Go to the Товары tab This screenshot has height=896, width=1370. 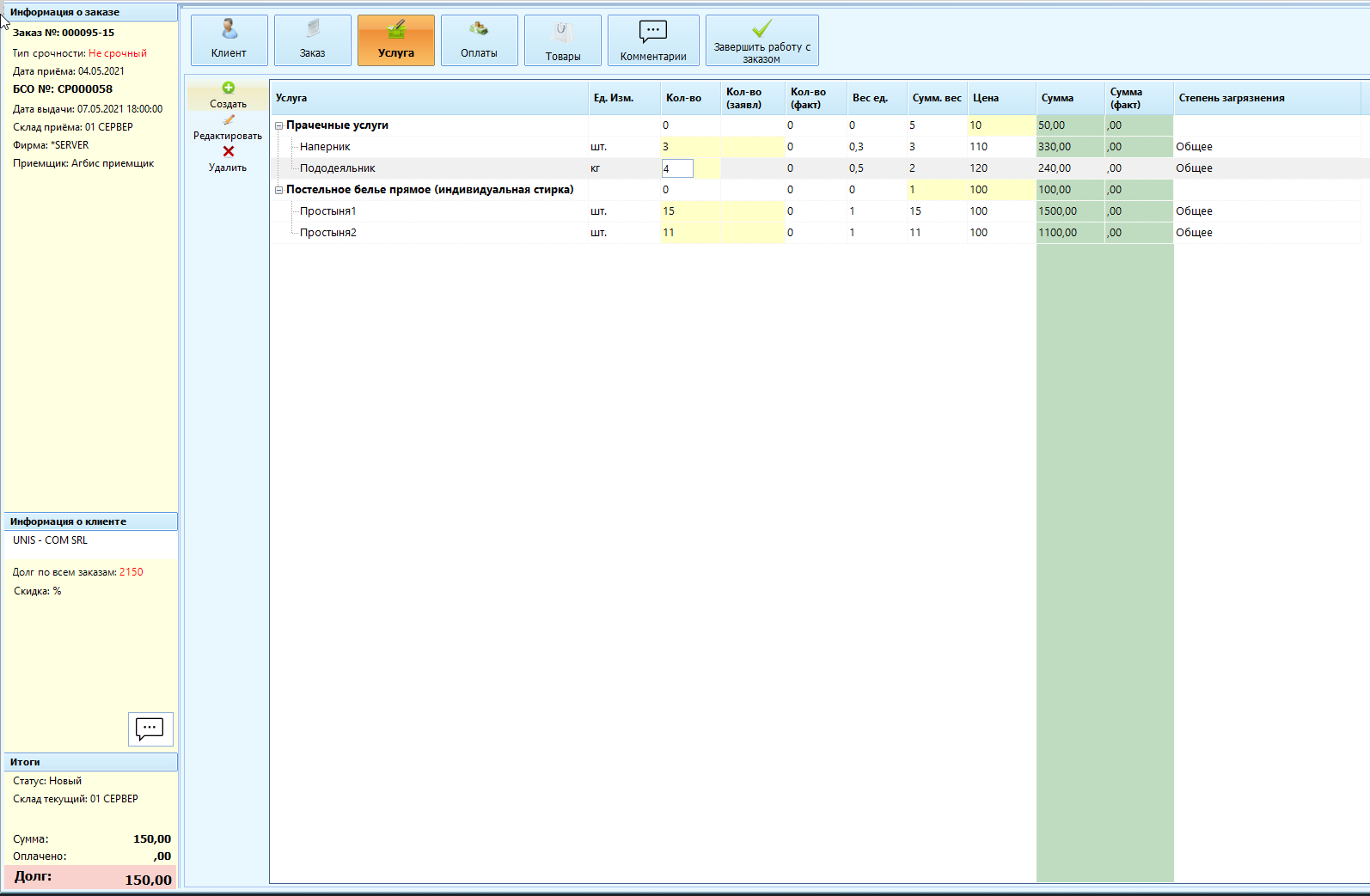tap(562, 40)
